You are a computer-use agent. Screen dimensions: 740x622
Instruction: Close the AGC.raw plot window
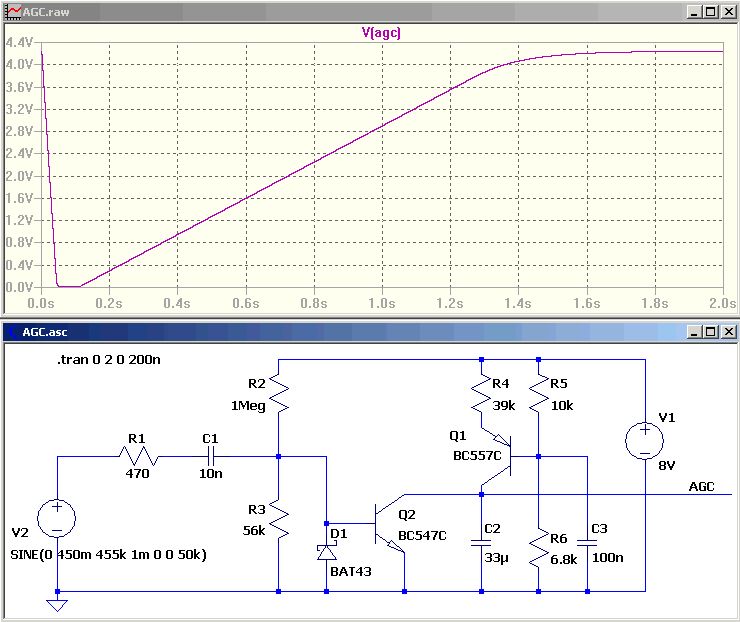click(728, 12)
